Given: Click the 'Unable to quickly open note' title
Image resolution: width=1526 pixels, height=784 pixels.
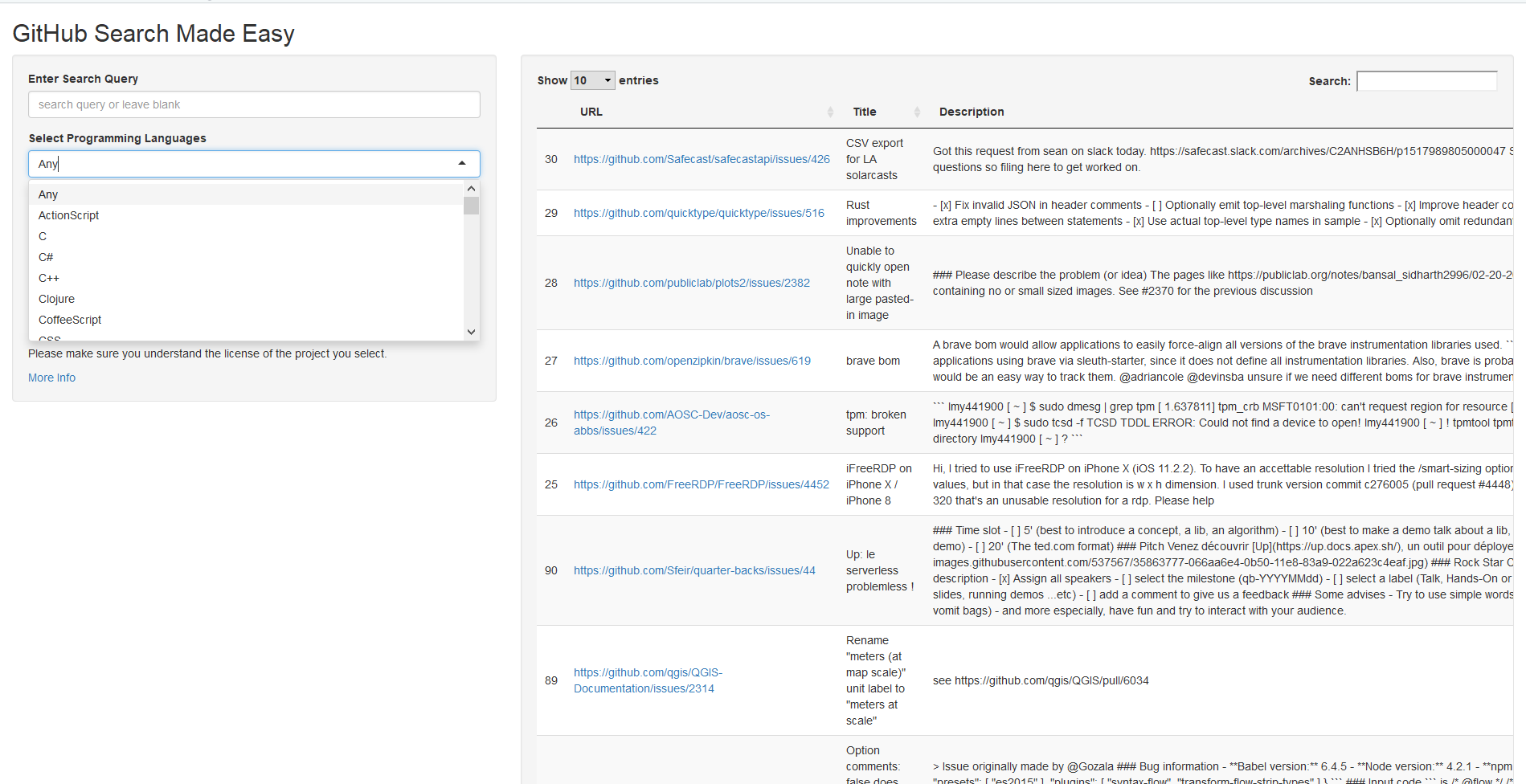Looking at the screenshot, I should point(880,283).
